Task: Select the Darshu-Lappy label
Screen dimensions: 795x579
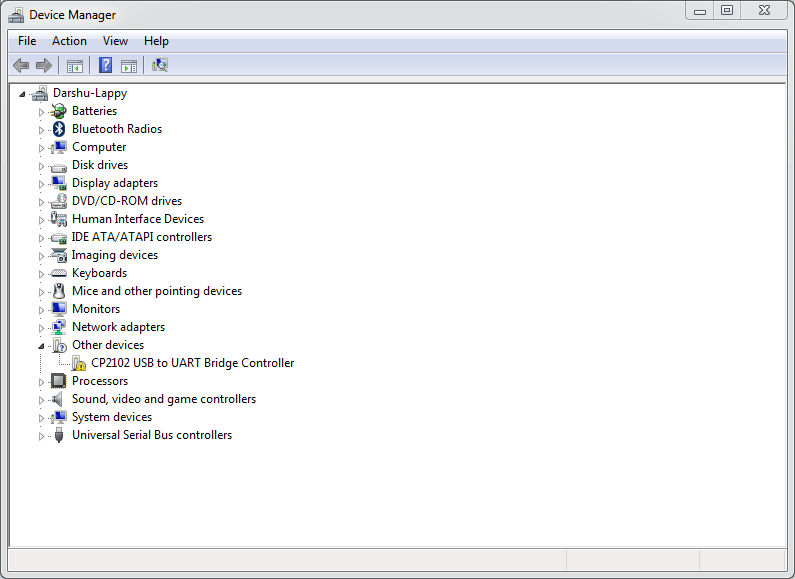Action: (90, 93)
